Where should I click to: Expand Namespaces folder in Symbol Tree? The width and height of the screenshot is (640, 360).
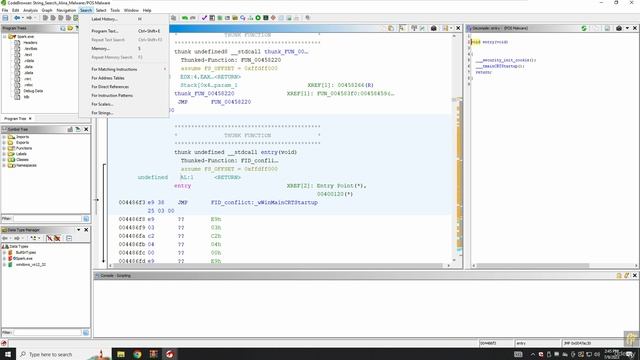[4, 166]
